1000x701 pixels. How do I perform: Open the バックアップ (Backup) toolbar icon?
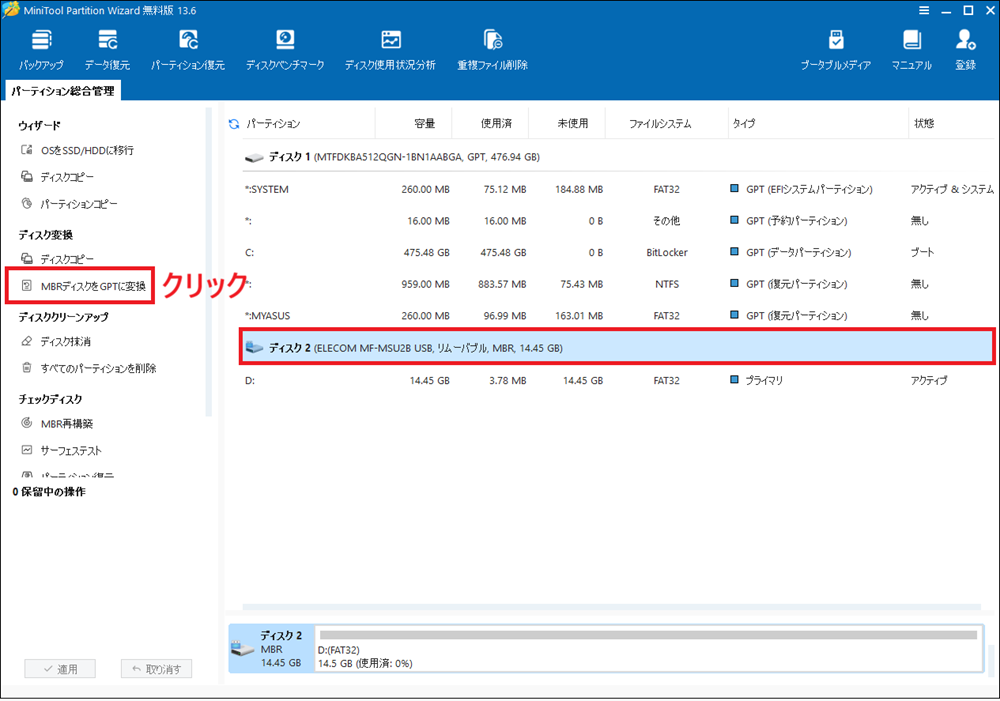coord(41,50)
